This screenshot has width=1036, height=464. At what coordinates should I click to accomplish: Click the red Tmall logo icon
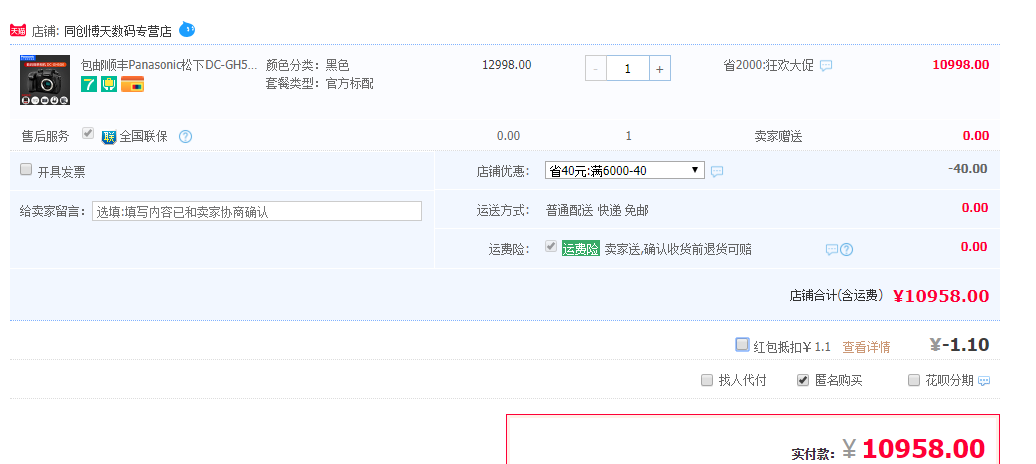pos(18,30)
